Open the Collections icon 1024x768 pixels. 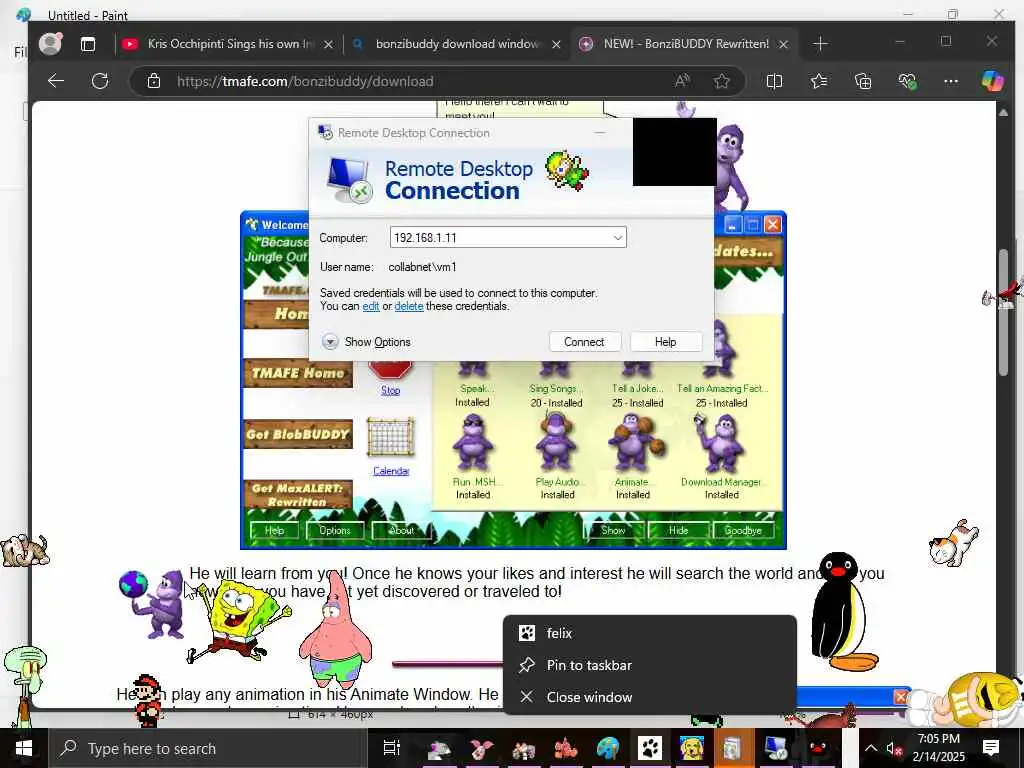coord(863,81)
